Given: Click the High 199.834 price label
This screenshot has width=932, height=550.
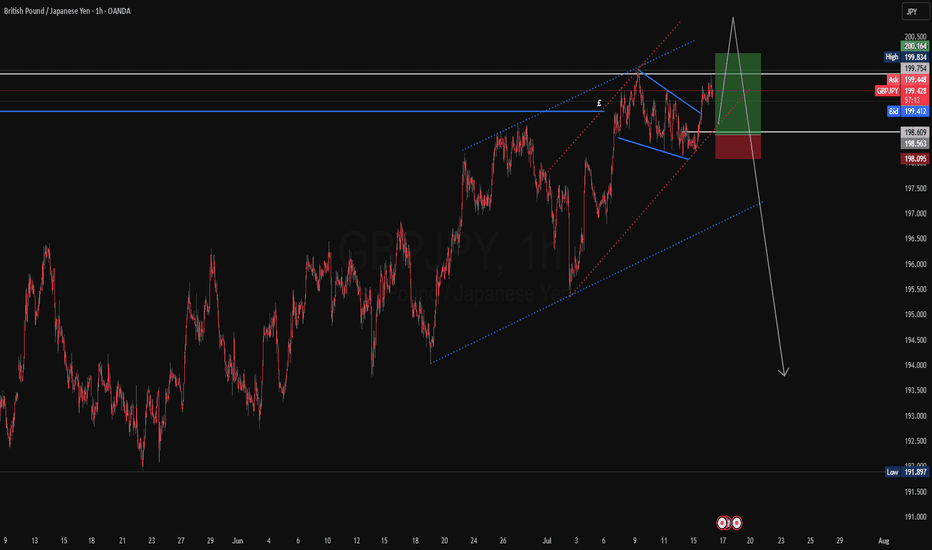Looking at the screenshot, I should [x=906, y=57].
